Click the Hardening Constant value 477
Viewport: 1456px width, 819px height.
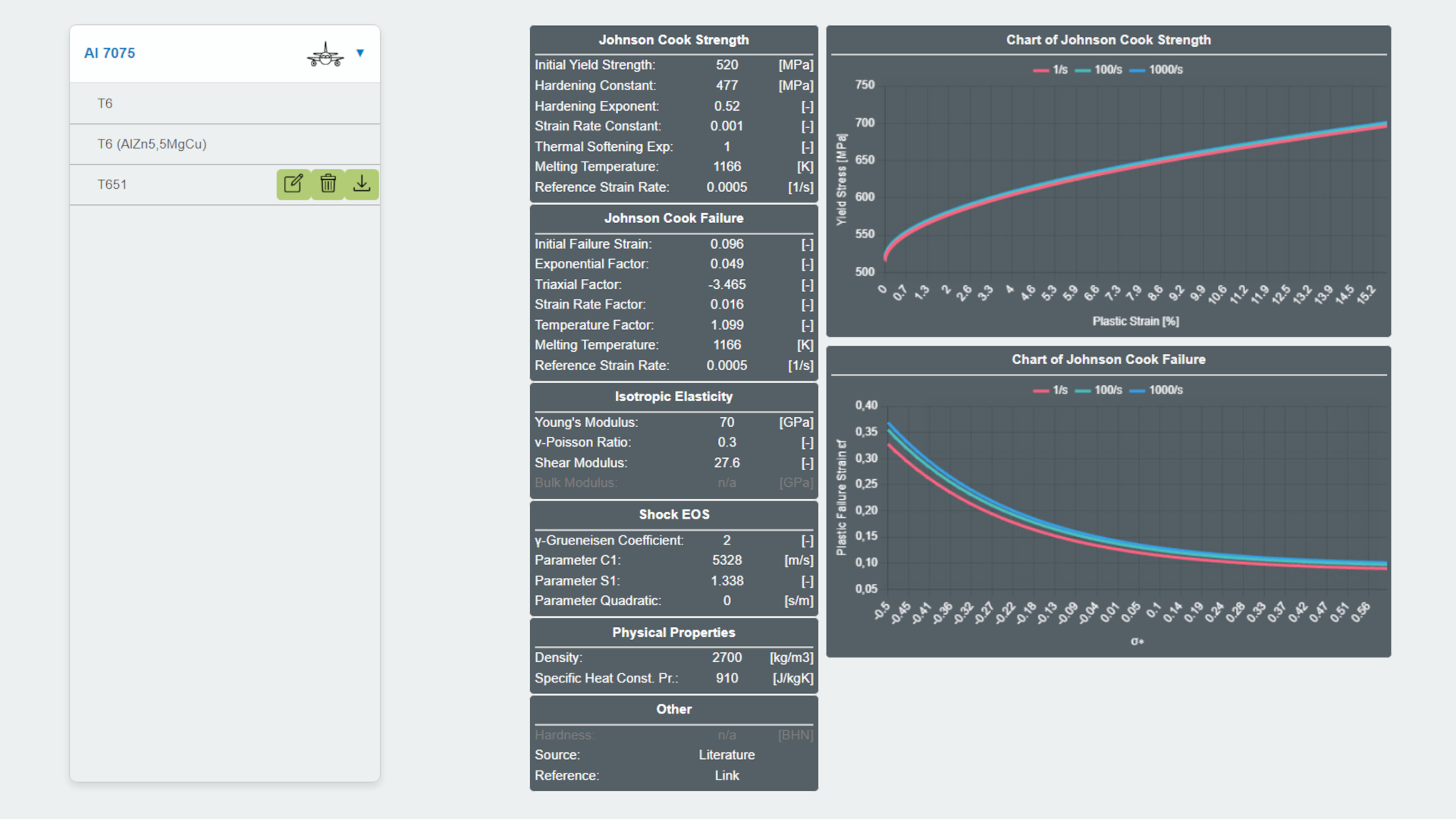(x=726, y=86)
